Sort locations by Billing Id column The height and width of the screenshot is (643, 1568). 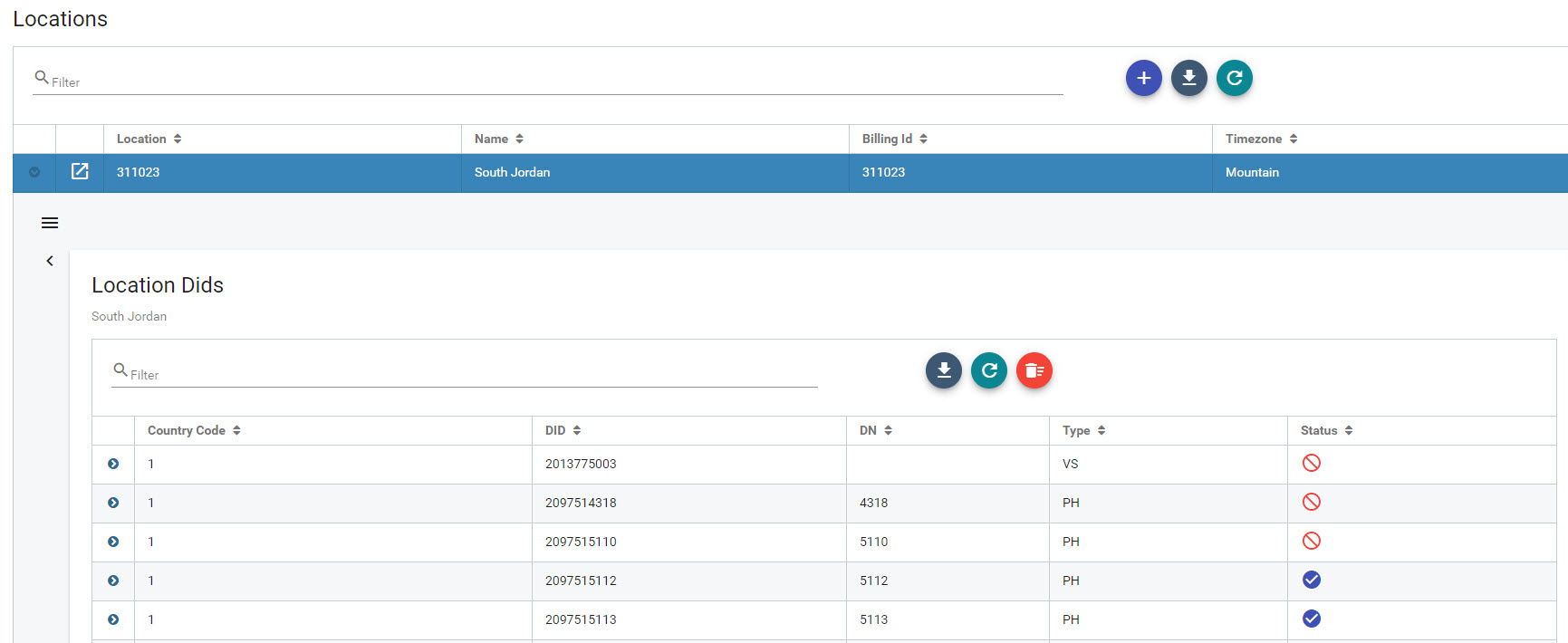894,139
